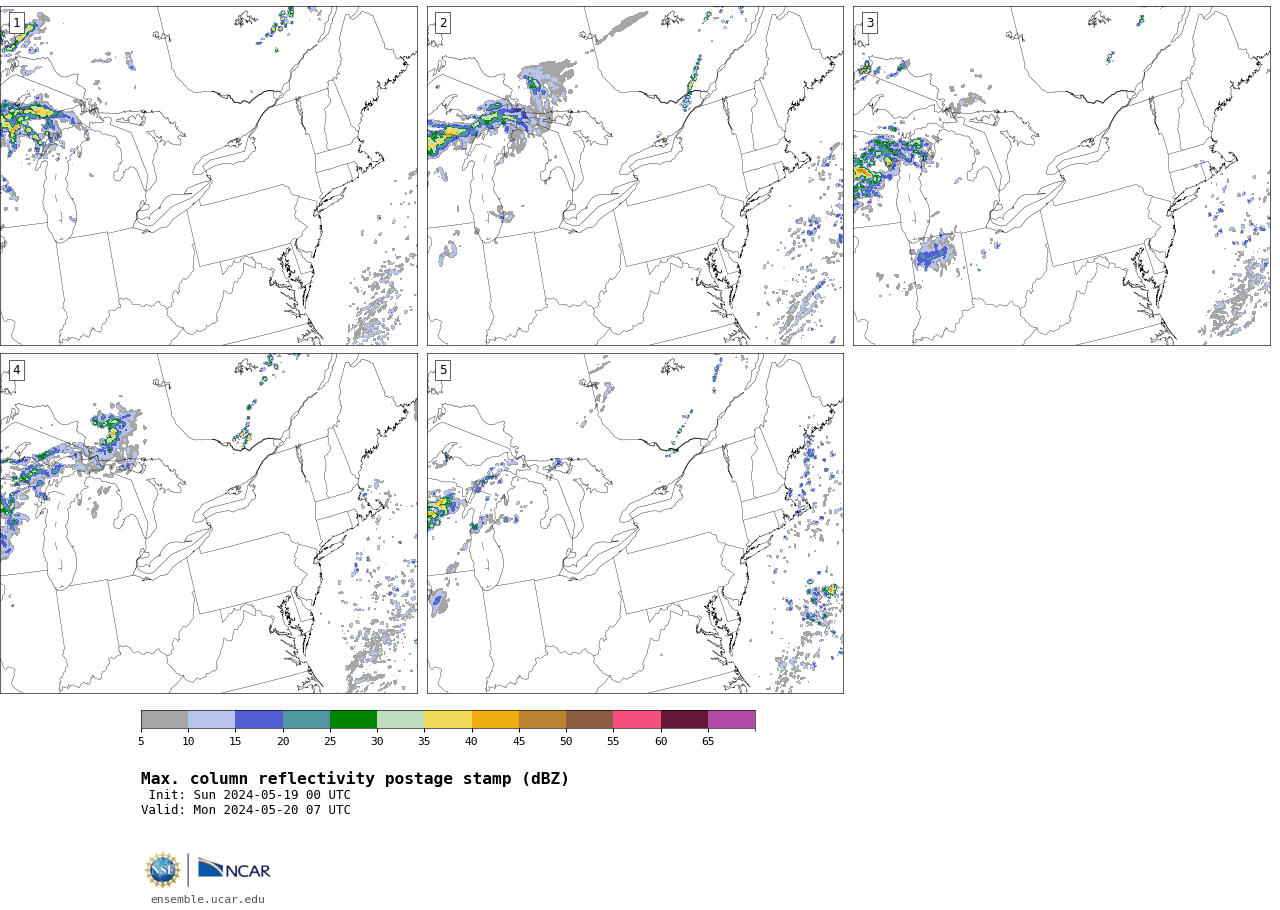Open ensemble member 1 reflectivity map
Screen dimensions: 1280x910
(x=208, y=176)
